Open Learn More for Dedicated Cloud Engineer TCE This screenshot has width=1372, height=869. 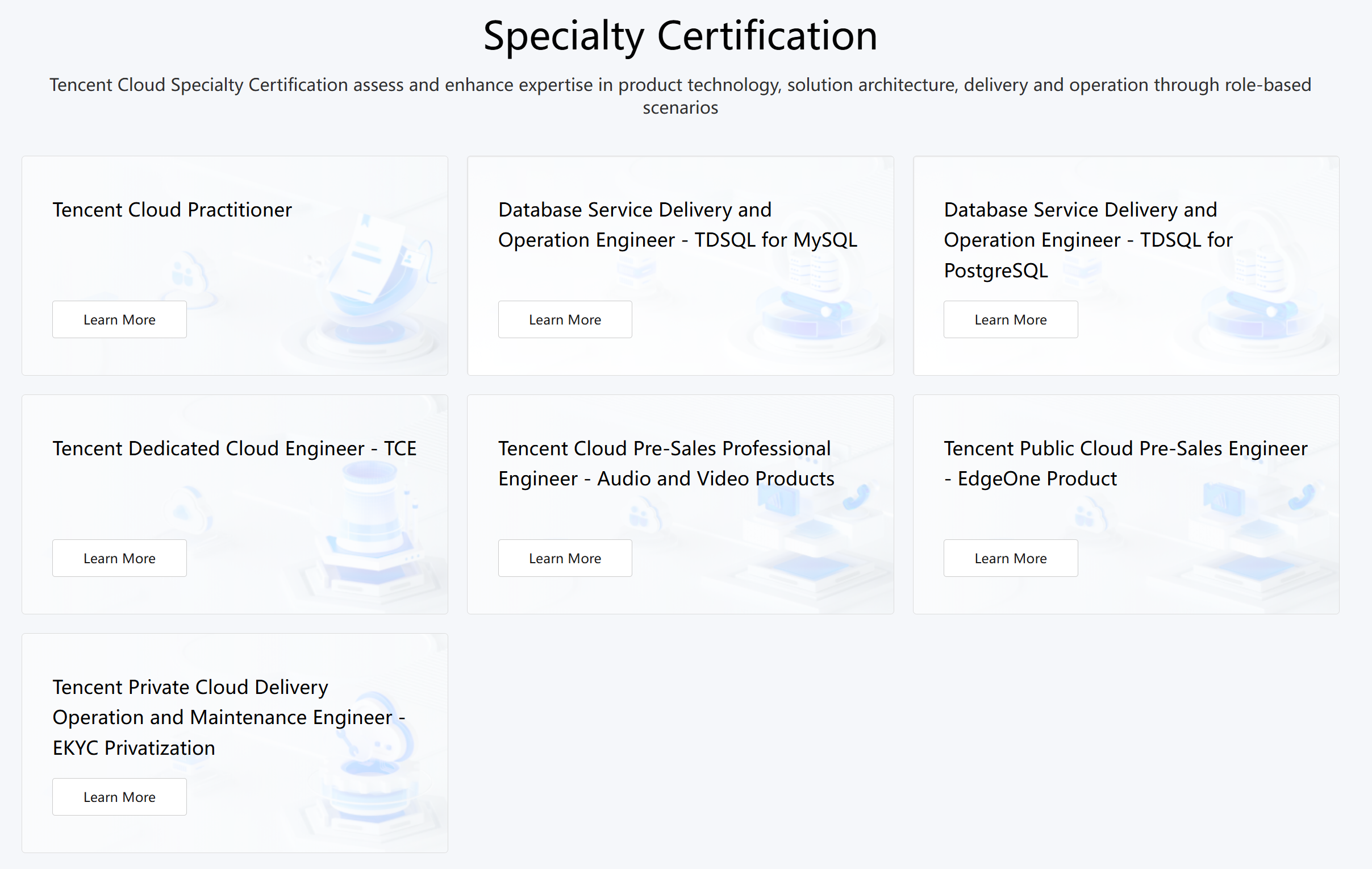[x=119, y=559]
